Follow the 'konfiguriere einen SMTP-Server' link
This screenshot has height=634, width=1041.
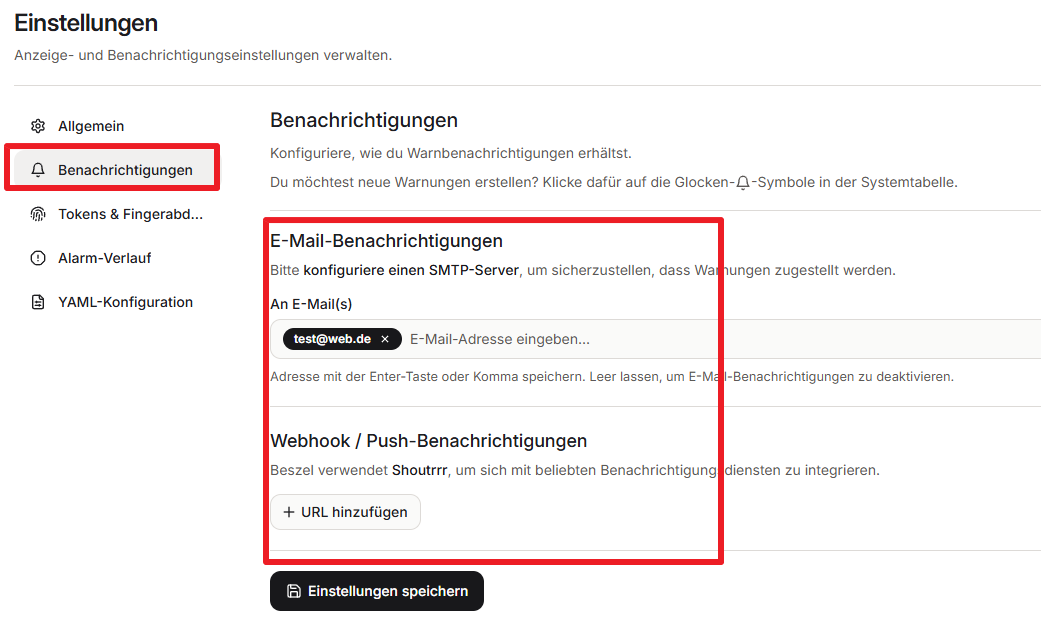point(411,270)
